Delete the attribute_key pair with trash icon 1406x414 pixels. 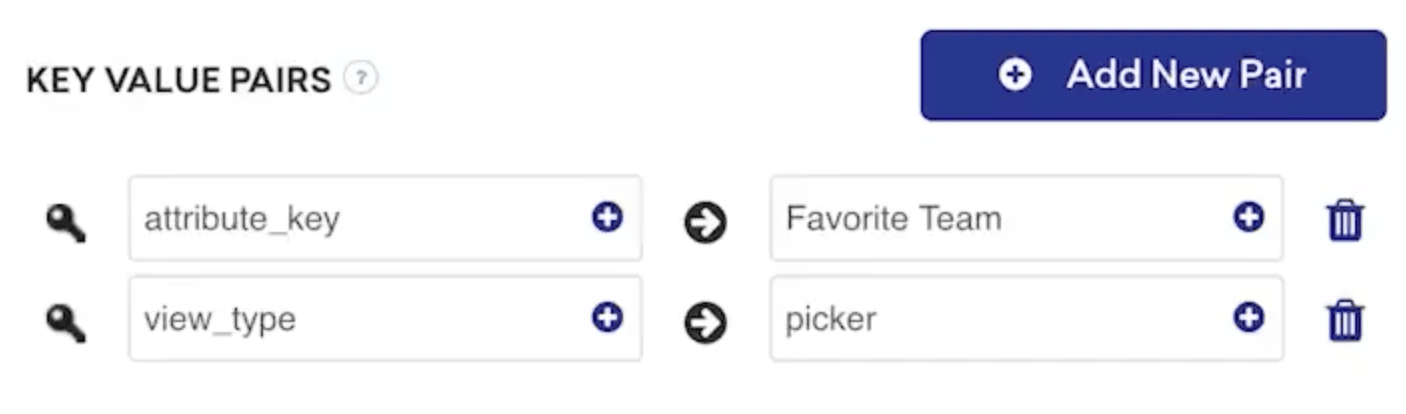point(1344,220)
